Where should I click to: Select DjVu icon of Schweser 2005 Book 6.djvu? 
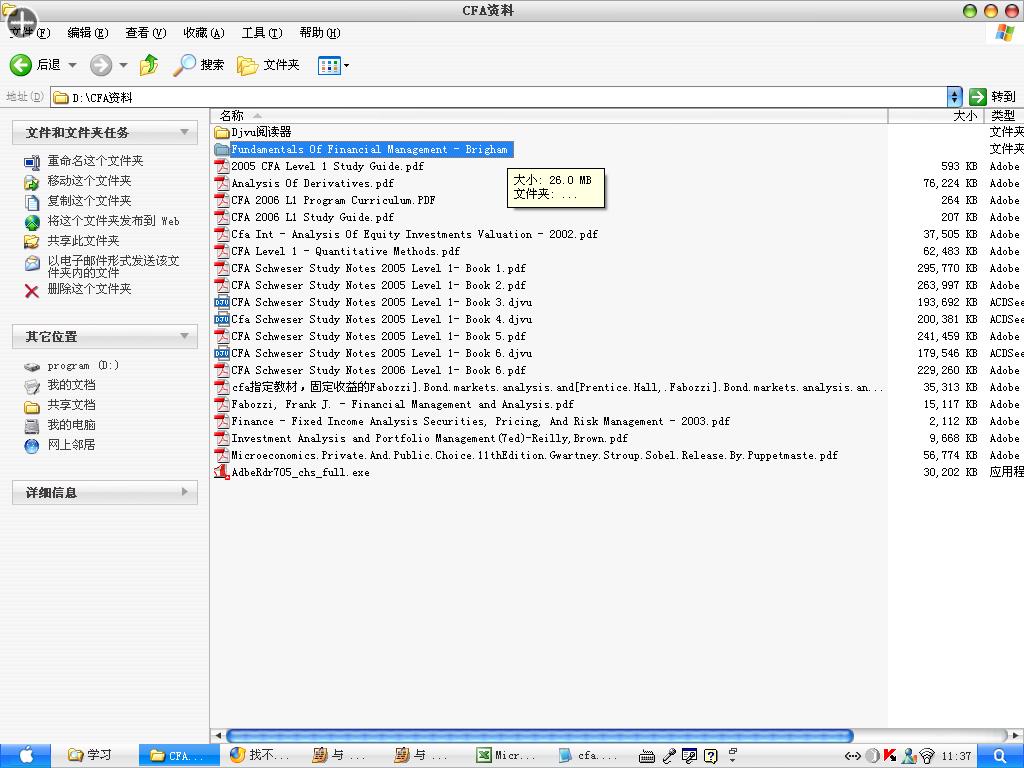point(222,353)
